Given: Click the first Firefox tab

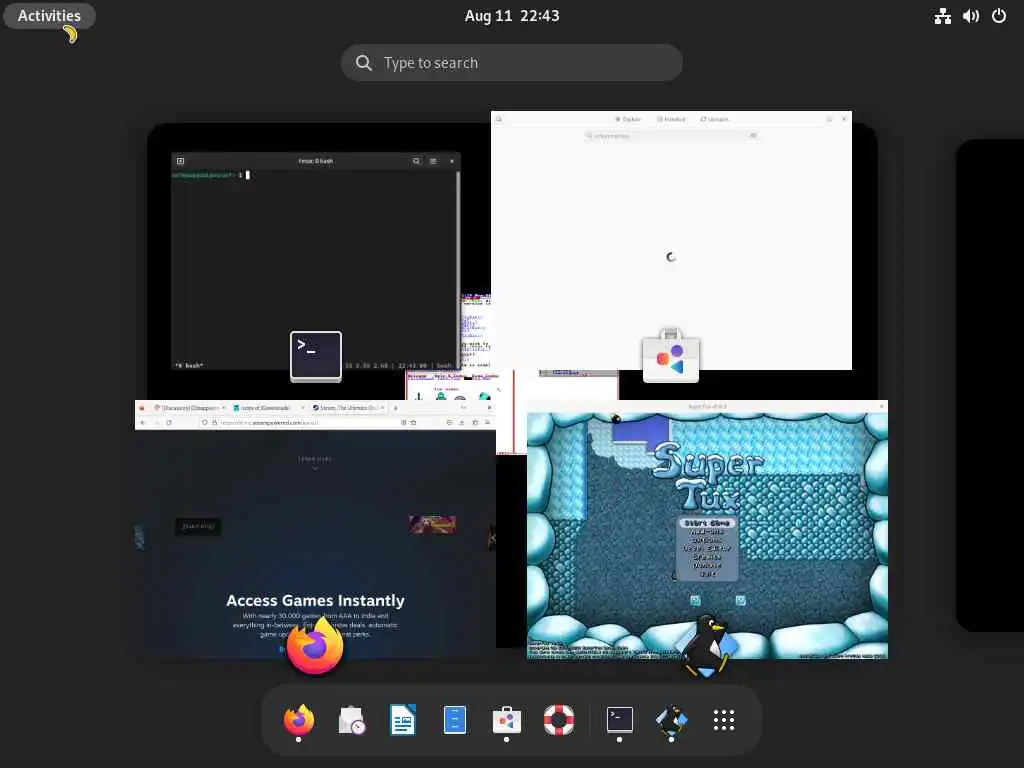Looking at the screenshot, I should click(189, 408).
